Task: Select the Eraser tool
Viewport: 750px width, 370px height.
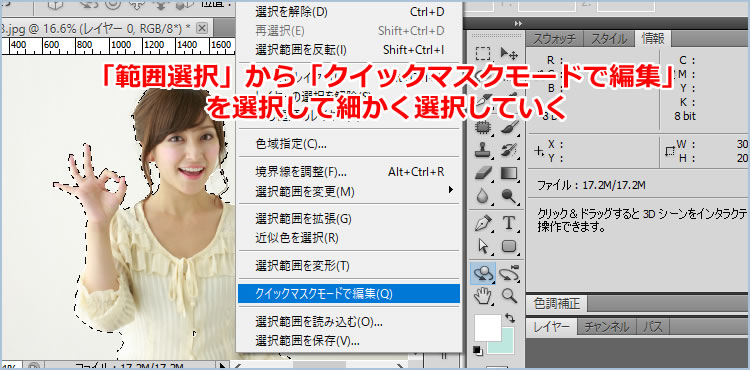Action: (484, 173)
